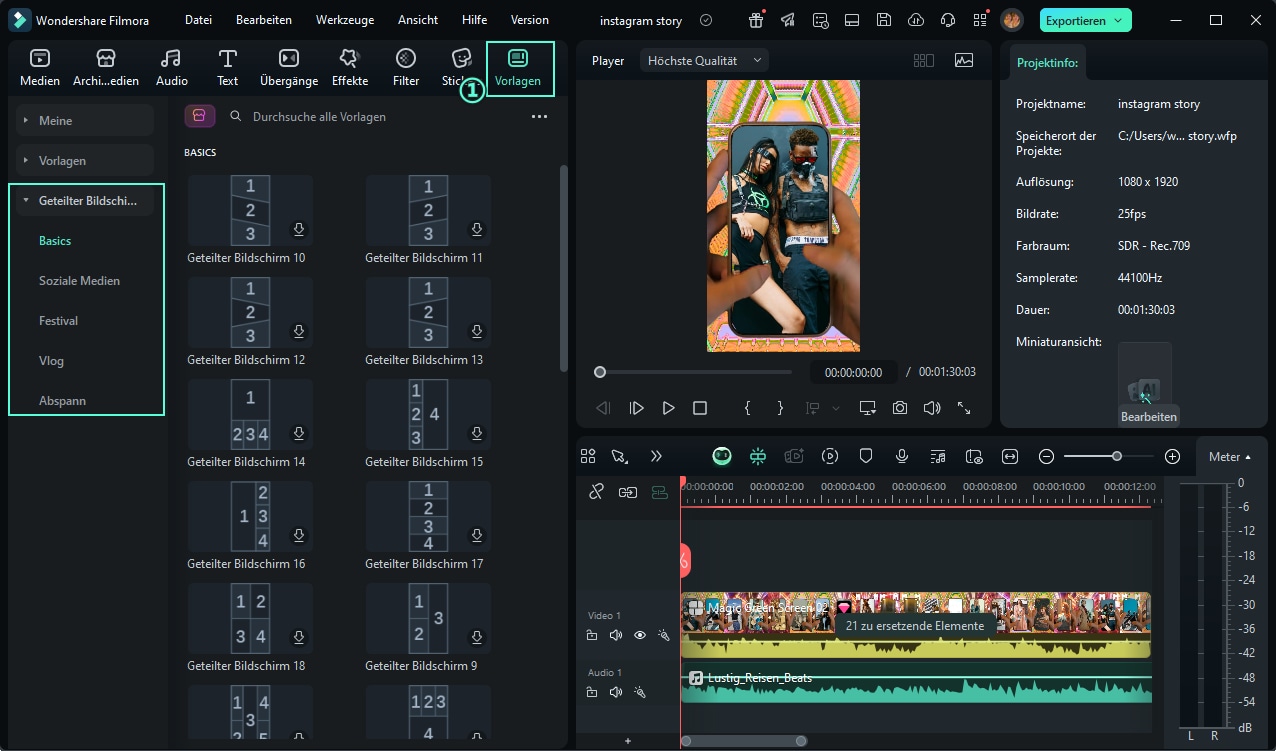Open the Werkzeuge menu
The height and width of the screenshot is (751, 1276).
point(345,20)
